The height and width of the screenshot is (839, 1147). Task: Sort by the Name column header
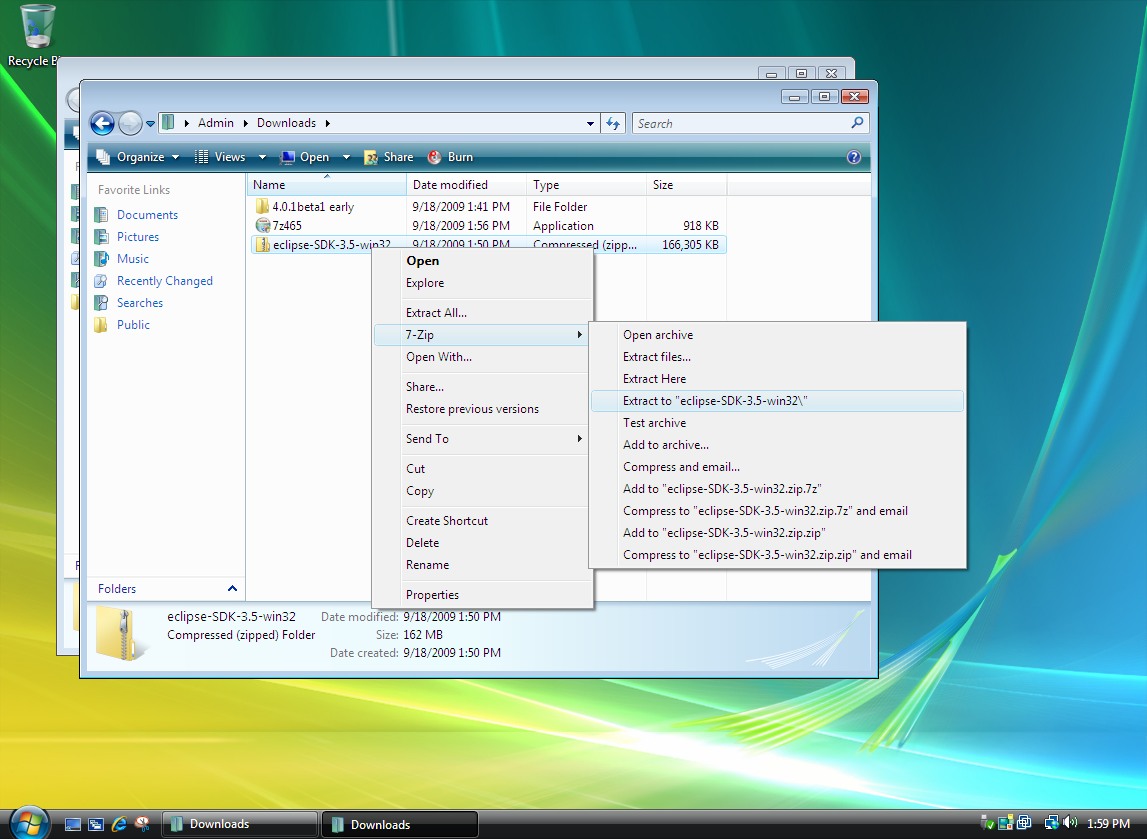point(326,185)
